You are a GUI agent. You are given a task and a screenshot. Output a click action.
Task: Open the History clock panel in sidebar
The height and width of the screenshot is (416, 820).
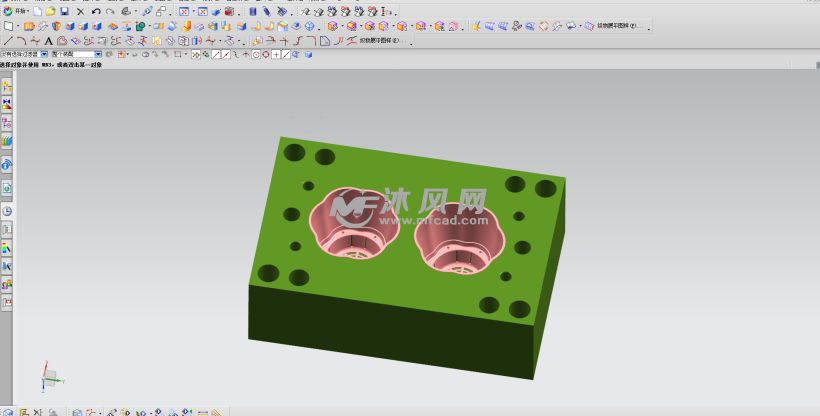pos(7,211)
